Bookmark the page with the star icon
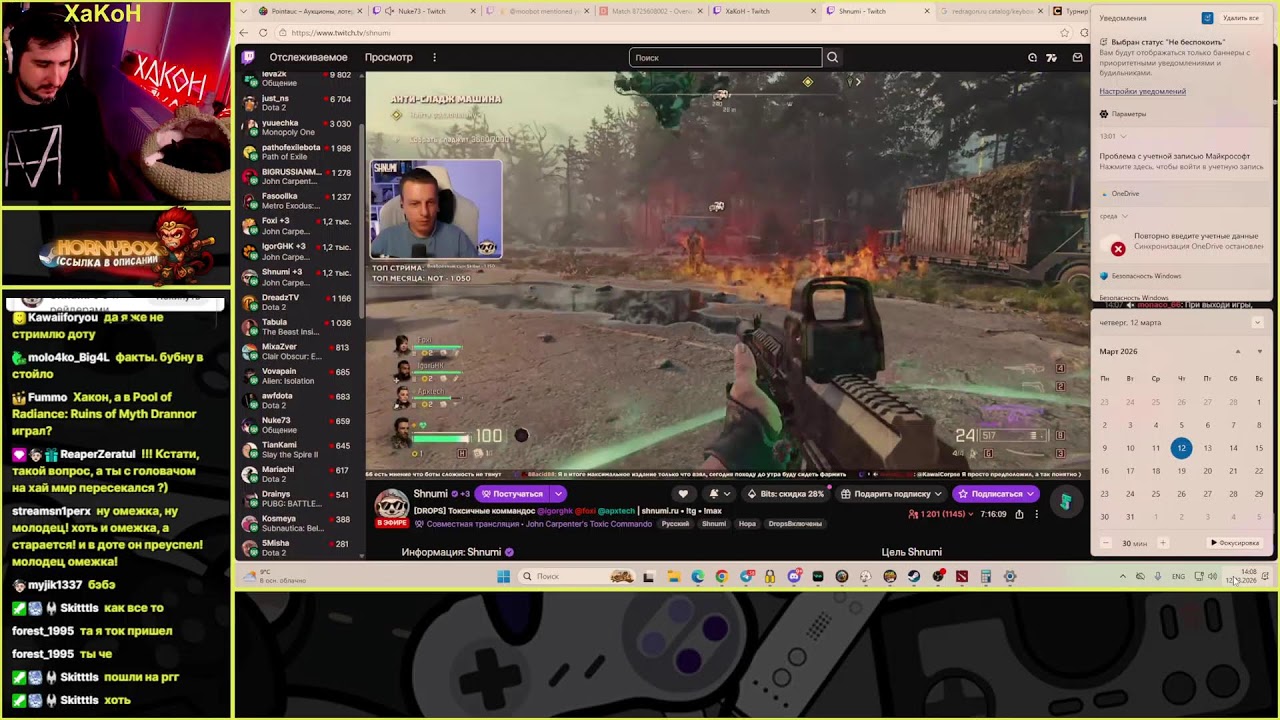1280x720 pixels. [1064, 33]
